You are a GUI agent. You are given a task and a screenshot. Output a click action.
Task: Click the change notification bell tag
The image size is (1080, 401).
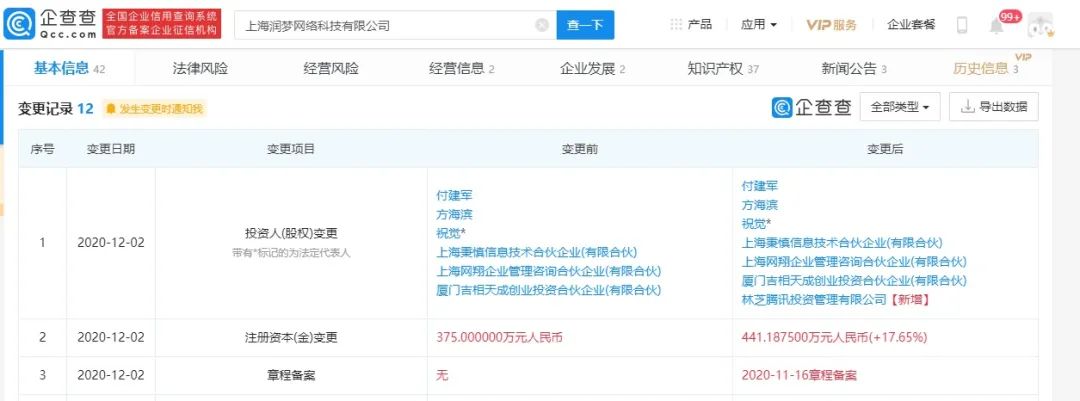111,109
